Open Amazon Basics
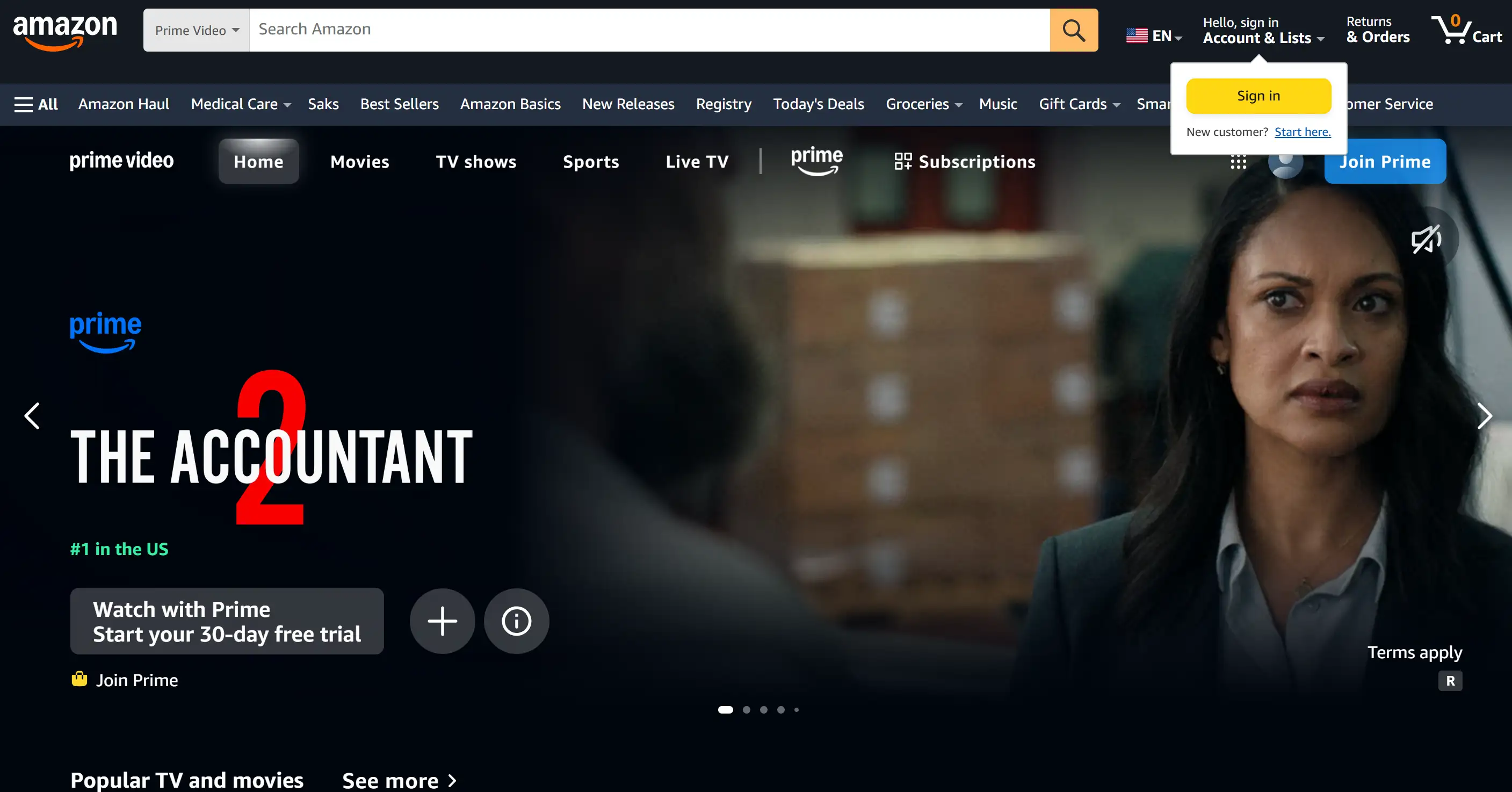1512x792 pixels. 510,104
